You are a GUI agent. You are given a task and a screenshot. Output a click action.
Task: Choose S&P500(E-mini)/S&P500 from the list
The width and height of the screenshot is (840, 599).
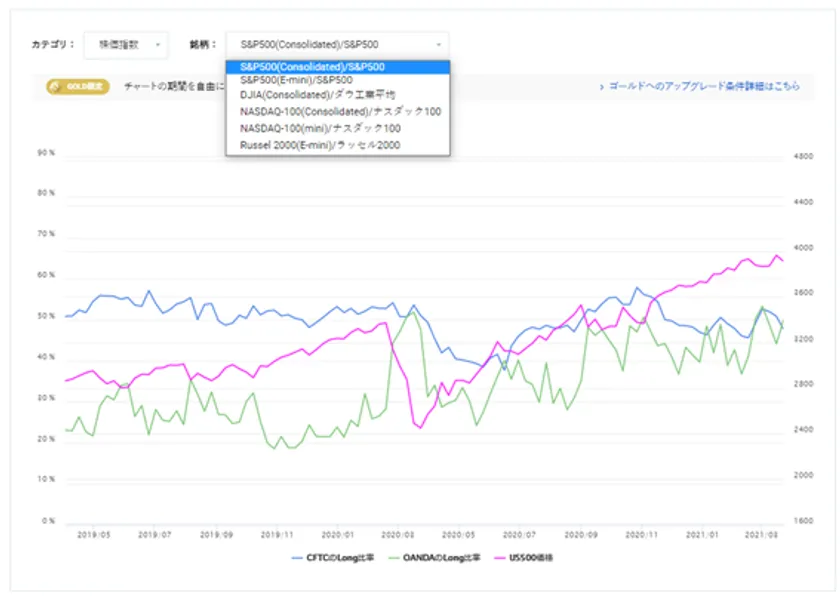tap(296, 81)
